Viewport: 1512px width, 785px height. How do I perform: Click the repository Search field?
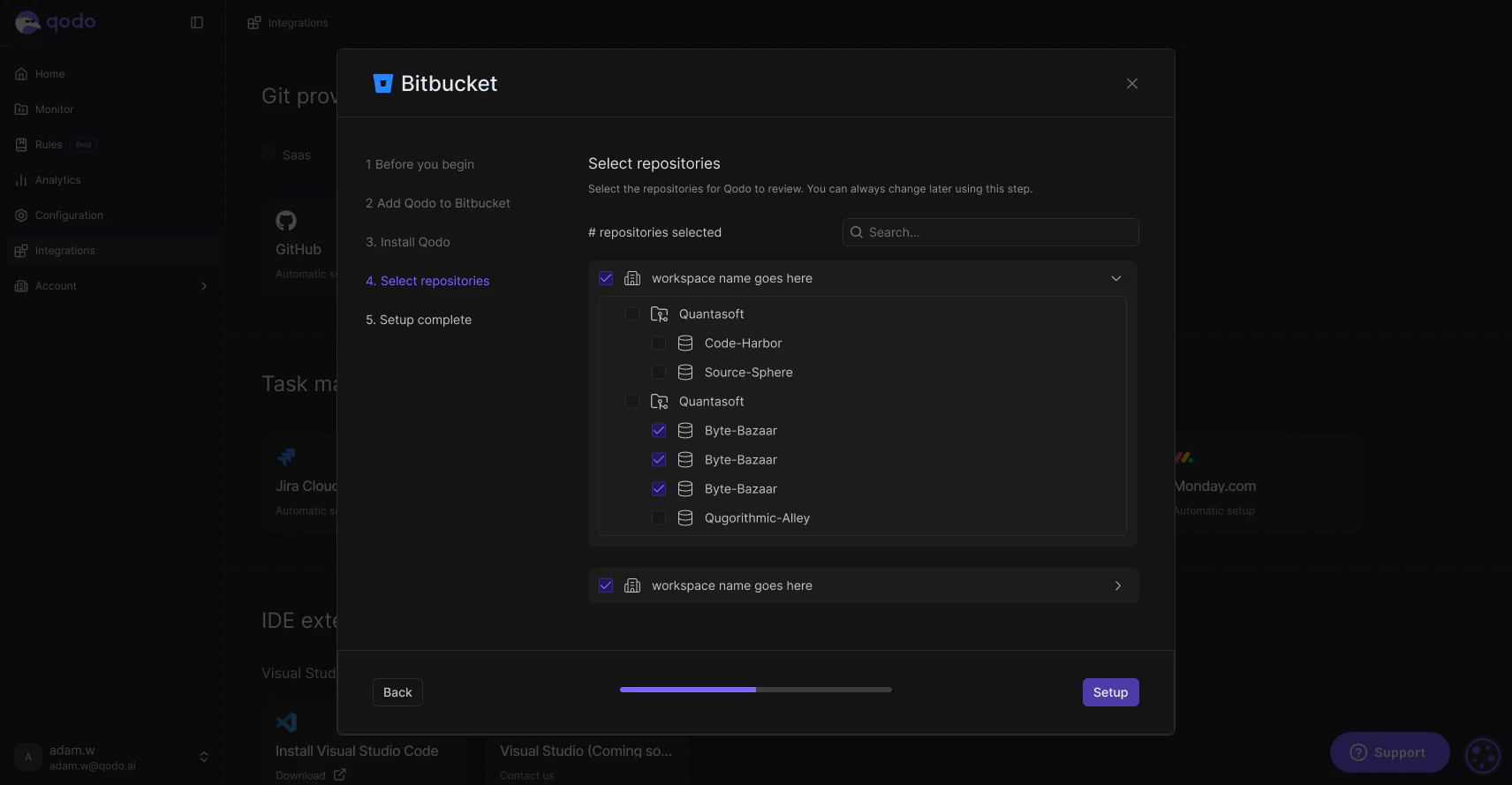[991, 232]
